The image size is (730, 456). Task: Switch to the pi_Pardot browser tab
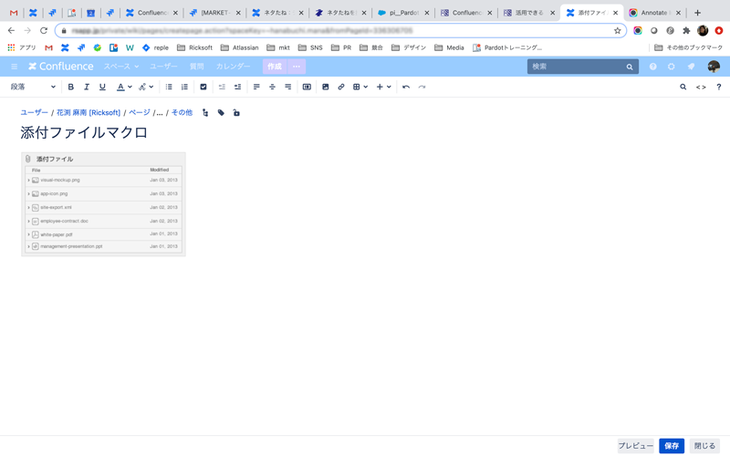(402, 13)
